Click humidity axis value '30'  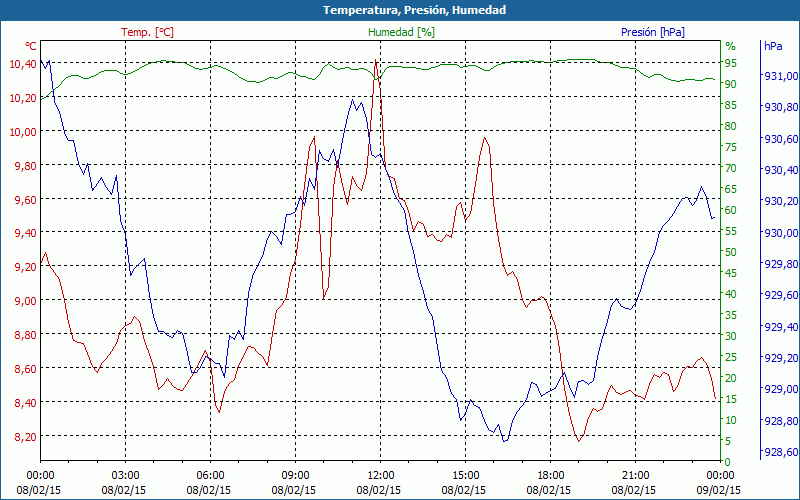(731, 336)
